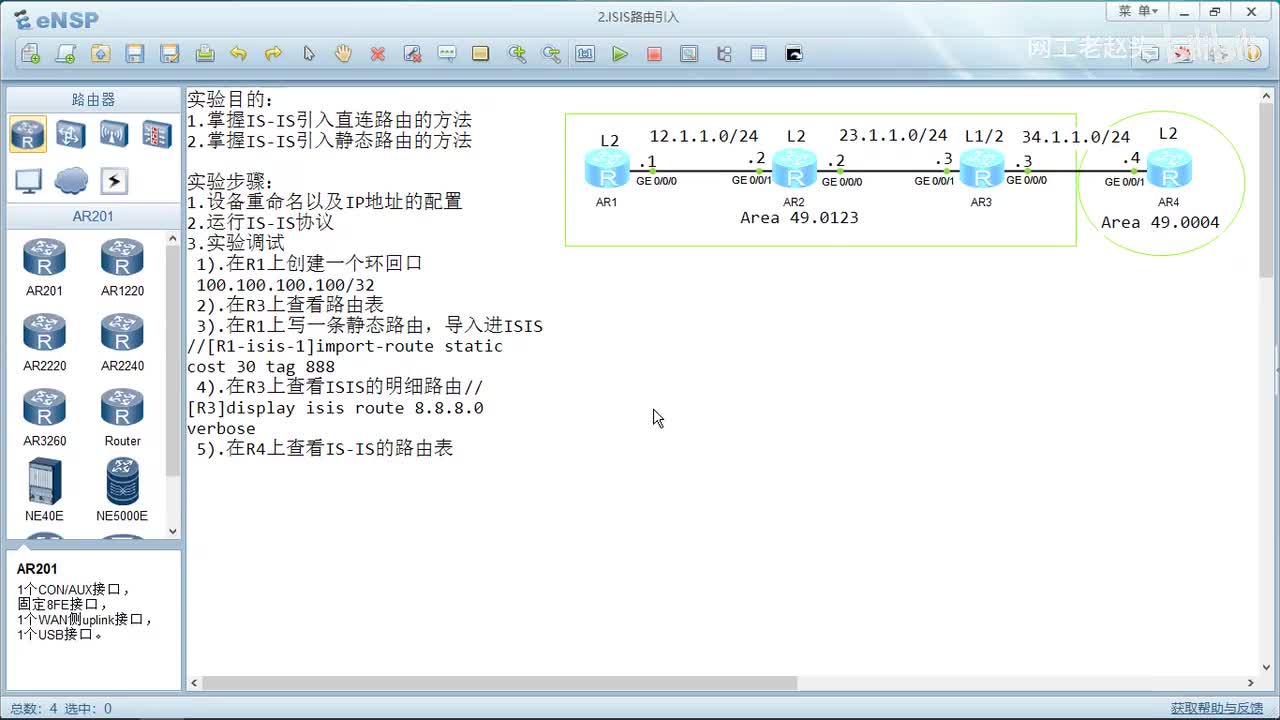Select the text note tool
The height and width of the screenshot is (720, 1280).
click(447, 54)
